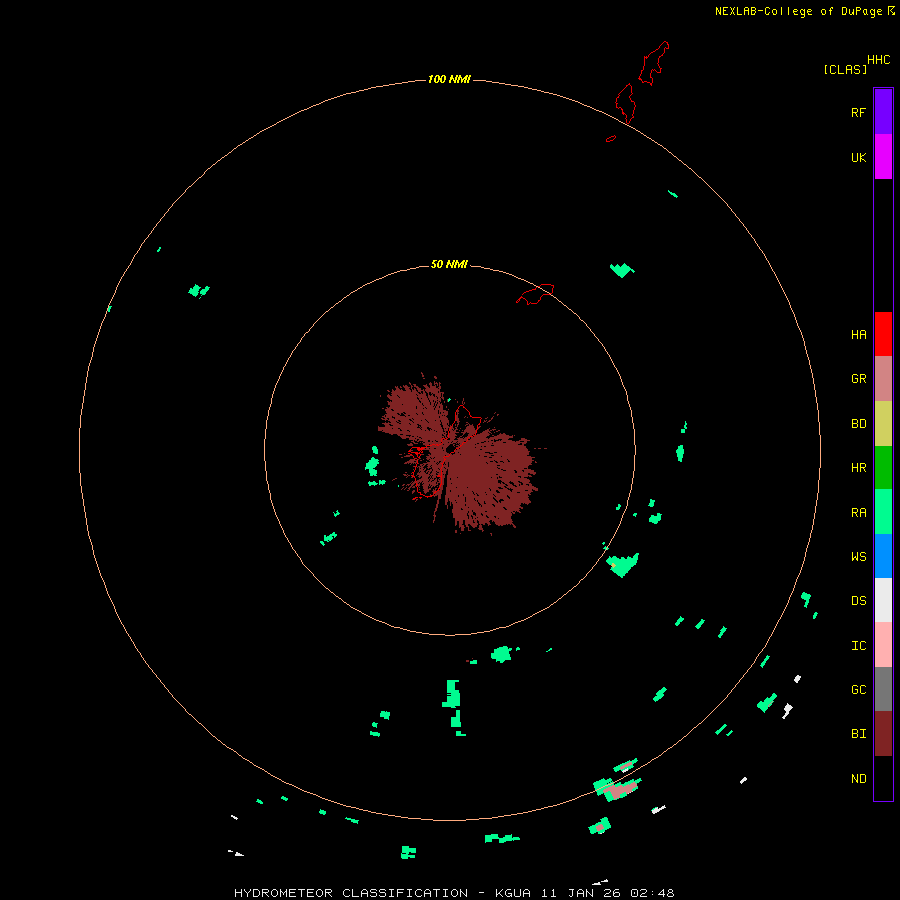Click the DS white legend swatch
This screenshot has height=900, width=900.
(883, 600)
